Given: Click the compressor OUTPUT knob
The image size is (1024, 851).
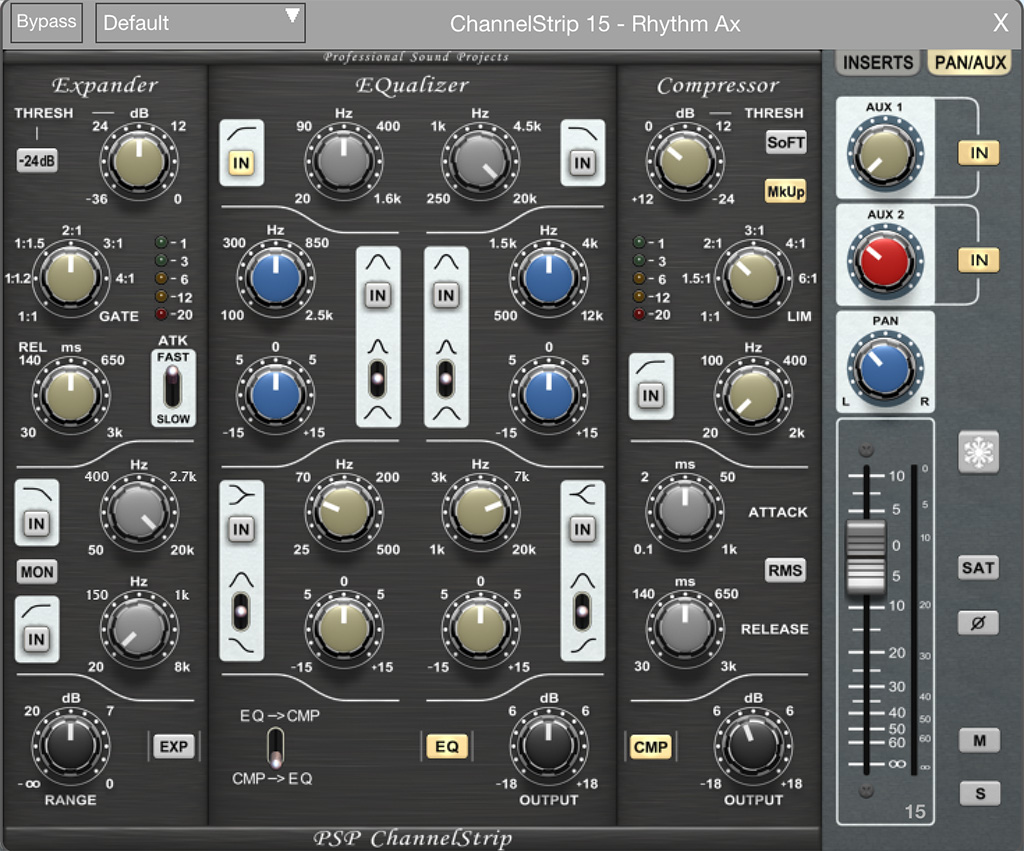Looking at the screenshot, I should [753, 747].
